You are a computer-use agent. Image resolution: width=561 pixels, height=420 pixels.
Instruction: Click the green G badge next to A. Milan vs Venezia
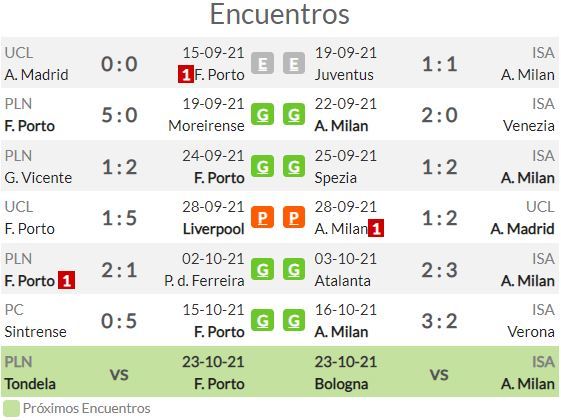[x=294, y=114]
